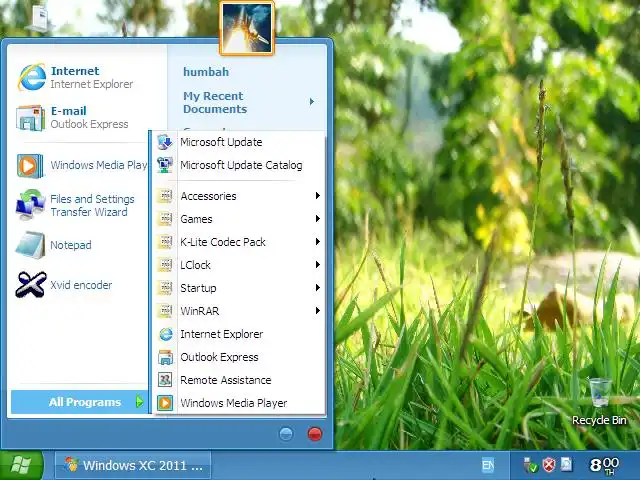
Task: Click the blue Log Off button
Action: 286,433
